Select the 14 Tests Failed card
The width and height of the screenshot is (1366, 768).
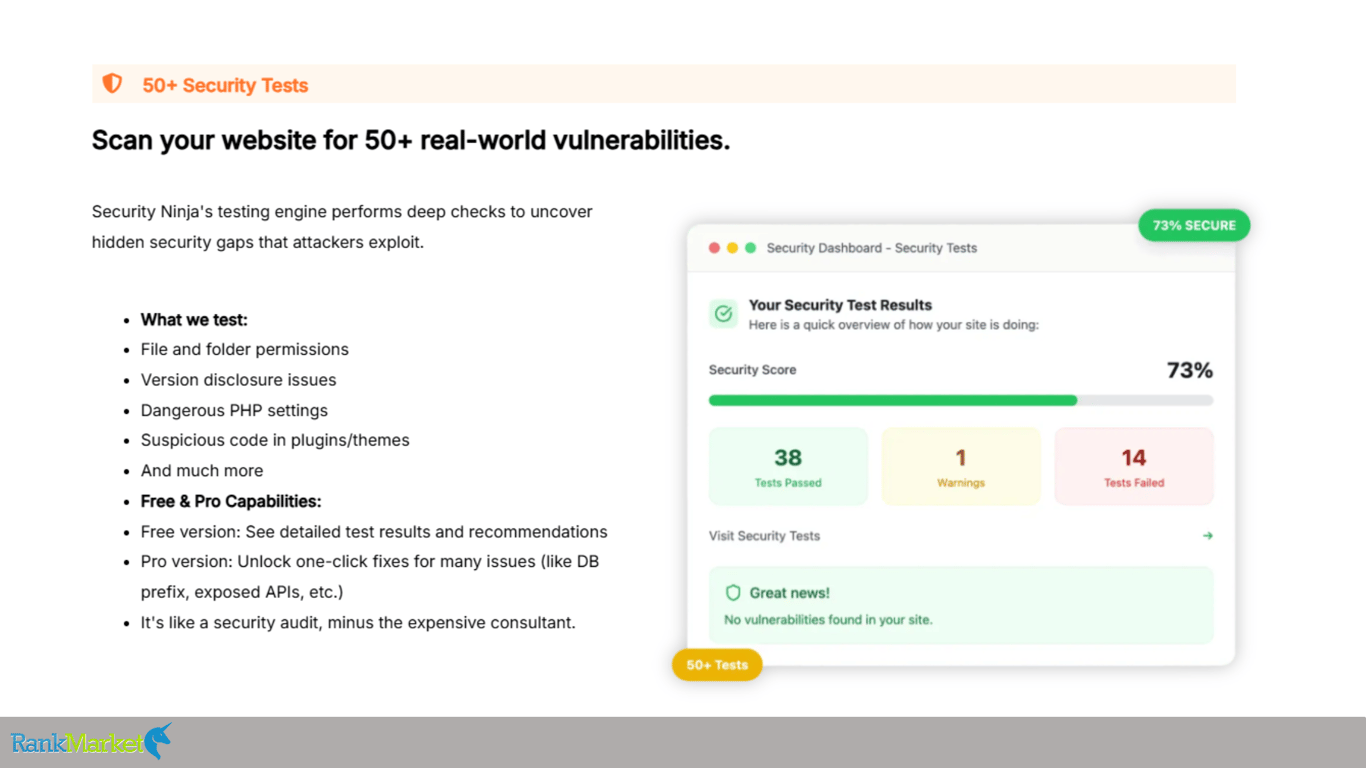click(x=1134, y=467)
